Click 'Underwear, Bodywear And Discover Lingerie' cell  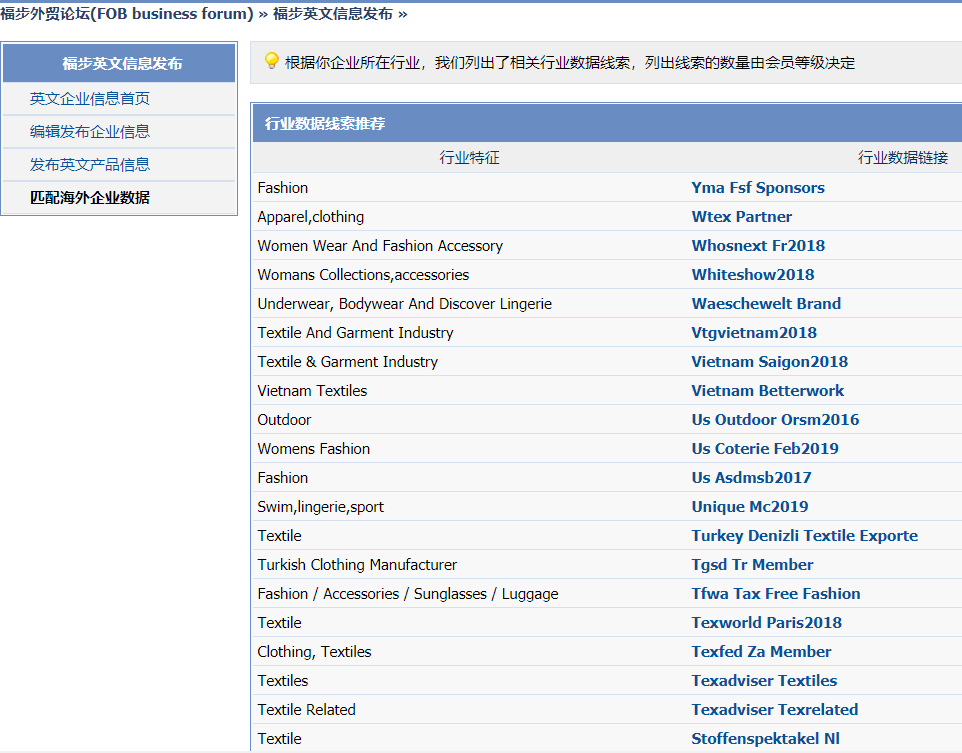point(404,304)
